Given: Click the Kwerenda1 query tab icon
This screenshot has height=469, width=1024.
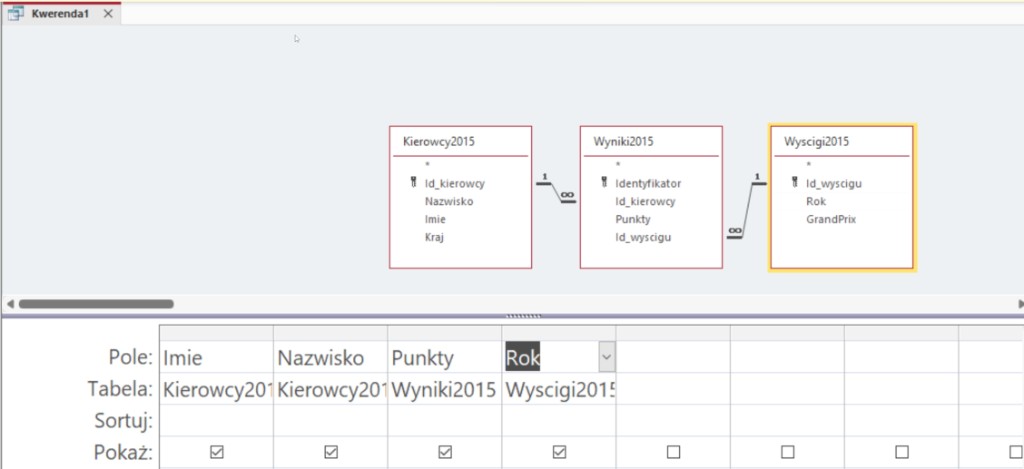Looking at the screenshot, I should [x=16, y=14].
